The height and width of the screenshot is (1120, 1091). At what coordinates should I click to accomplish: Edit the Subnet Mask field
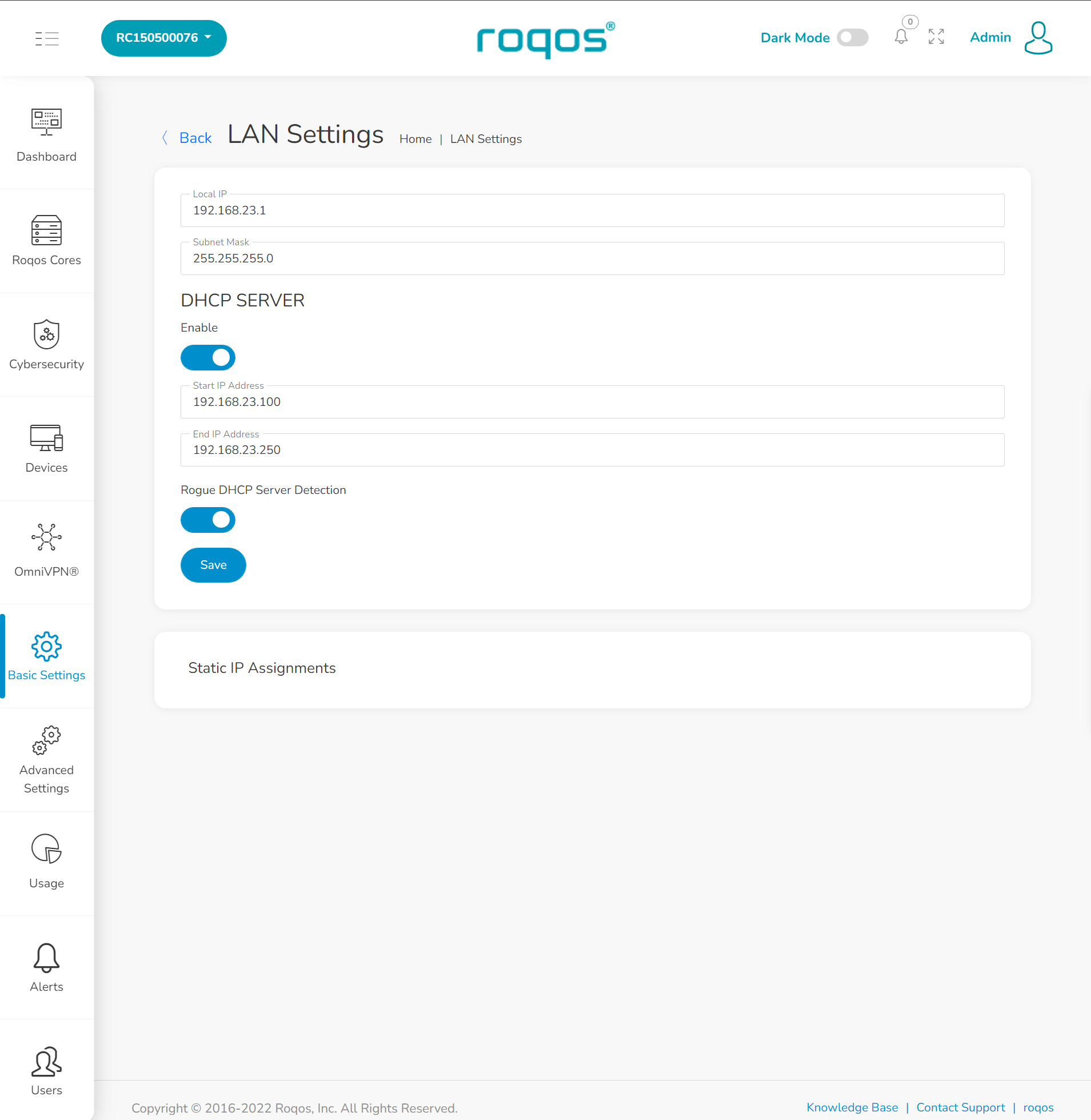(592, 258)
